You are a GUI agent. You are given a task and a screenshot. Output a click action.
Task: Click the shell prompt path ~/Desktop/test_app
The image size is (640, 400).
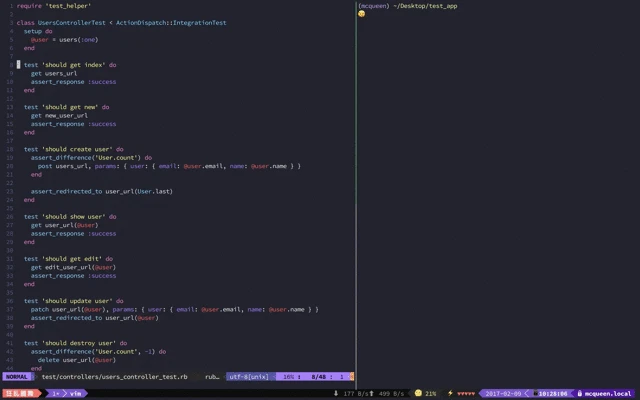[x=425, y=6]
